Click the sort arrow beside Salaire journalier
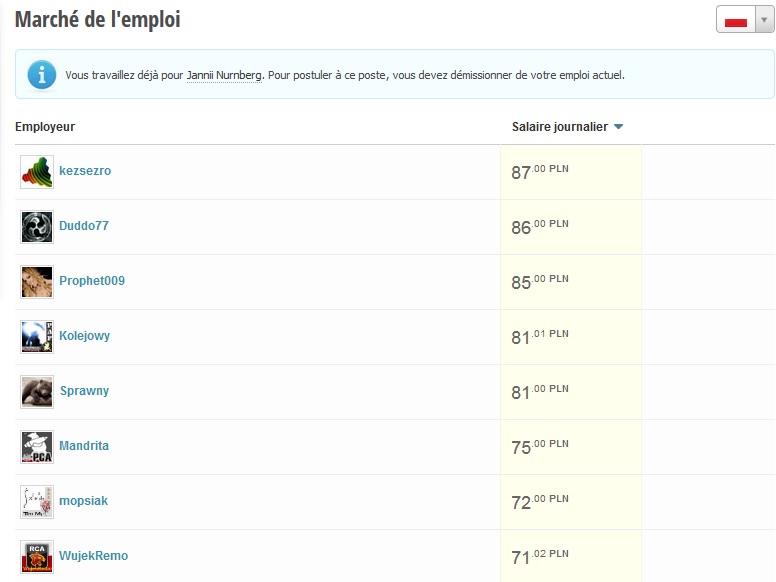Image resolution: width=776 pixels, height=582 pixels. [x=618, y=127]
